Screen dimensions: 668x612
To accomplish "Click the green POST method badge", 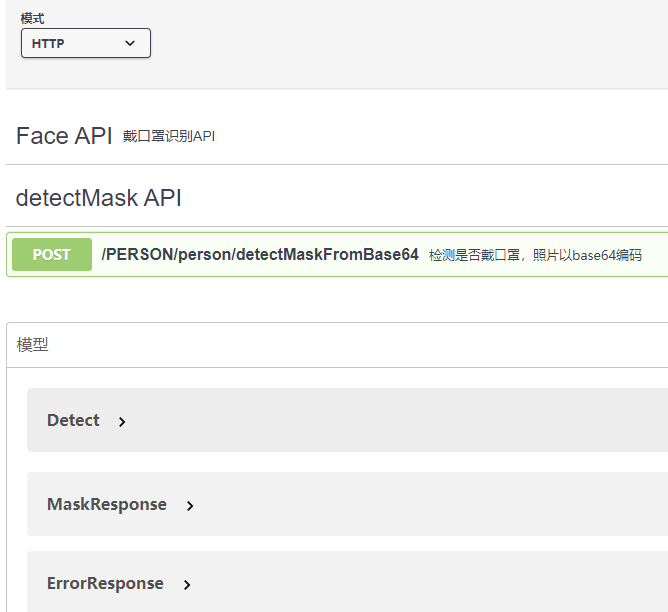I will (x=52, y=254).
